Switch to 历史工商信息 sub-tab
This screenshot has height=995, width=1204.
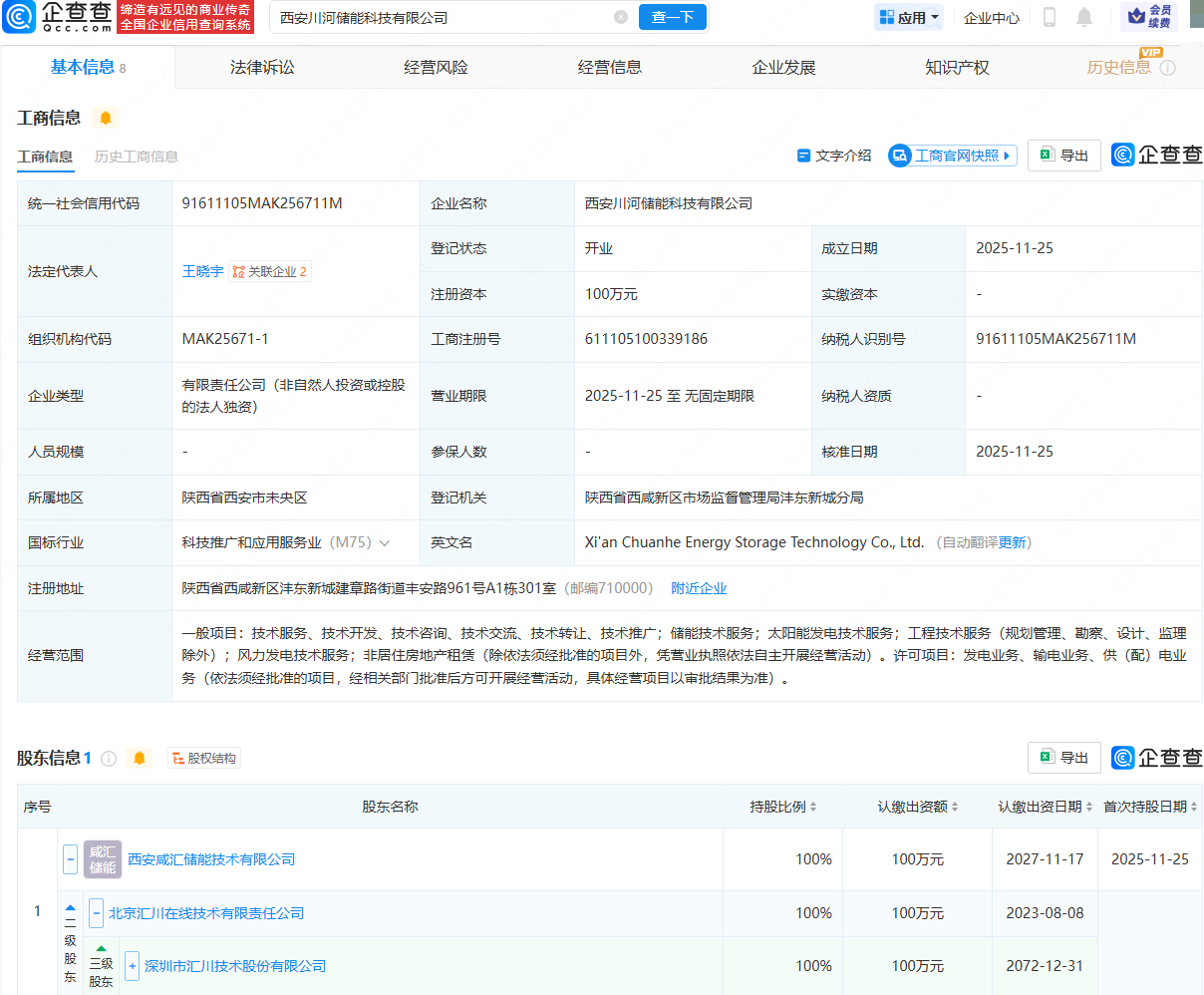tap(137, 157)
